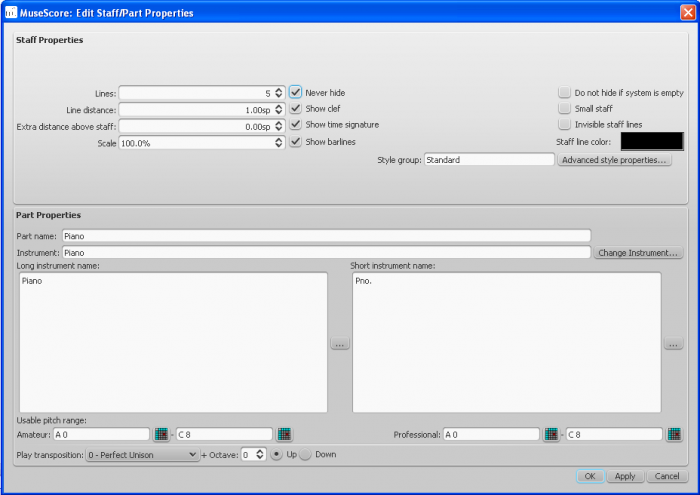Toggle the Never hide checkbox
Image resolution: width=700 pixels, height=495 pixels.
295,92
